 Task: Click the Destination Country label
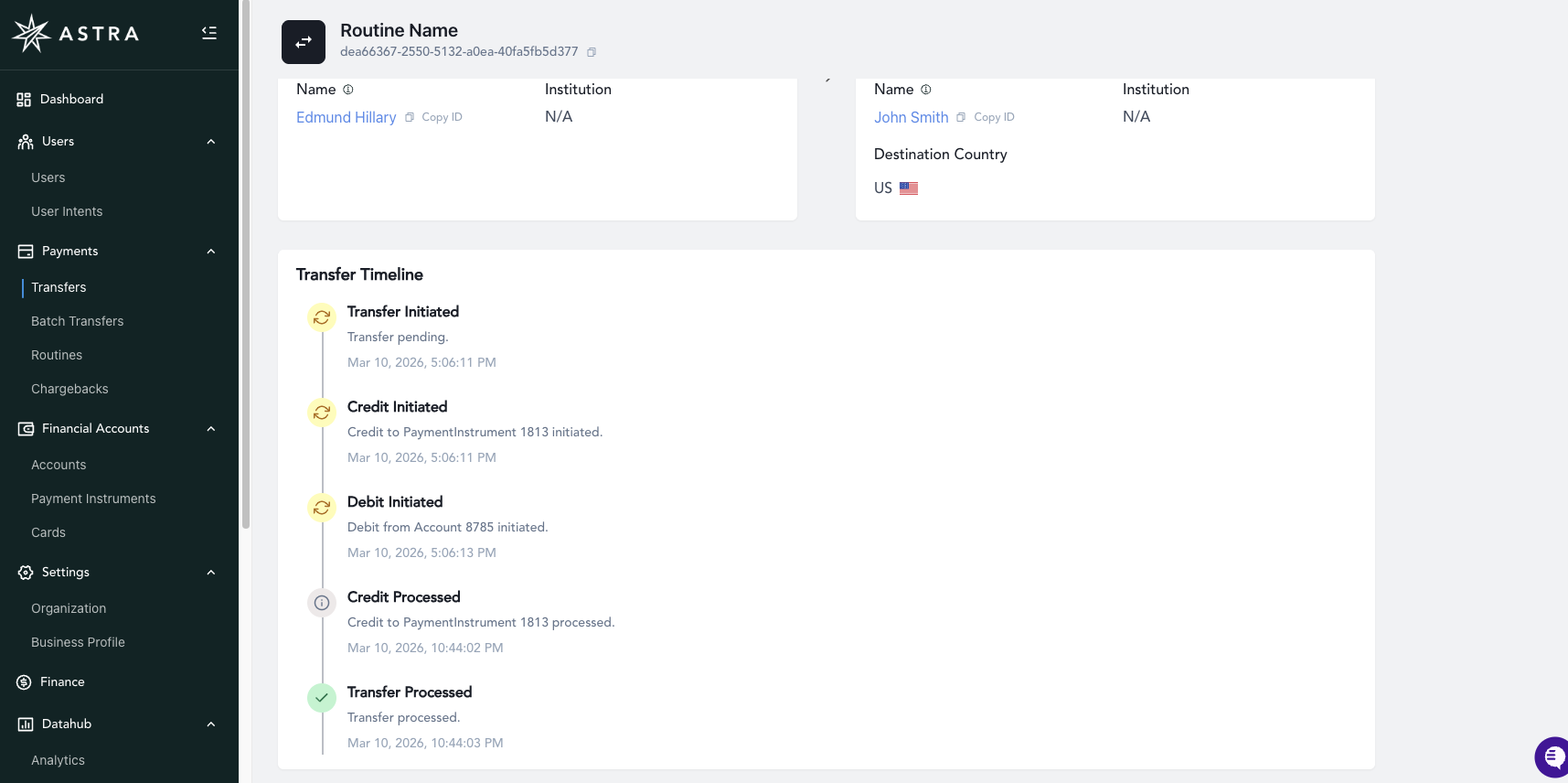click(x=940, y=155)
